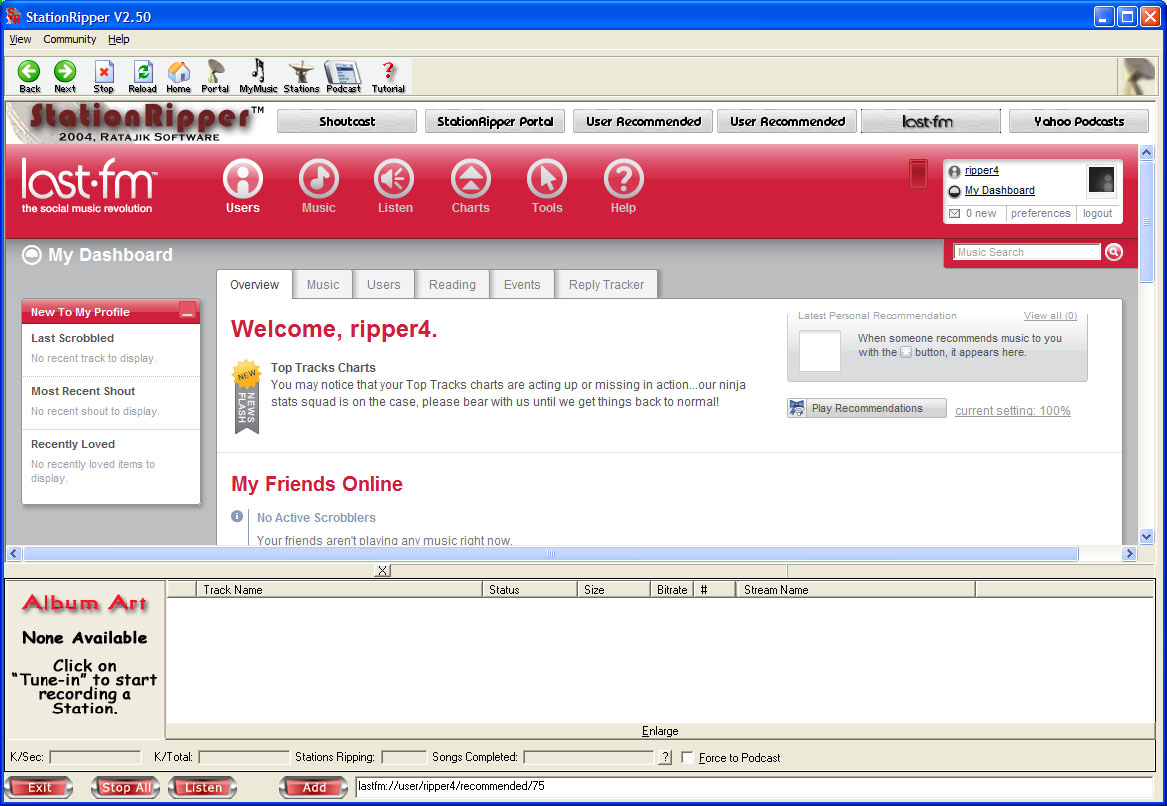Click the logout link
Image resolution: width=1167 pixels, height=806 pixels.
click(1097, 214)
